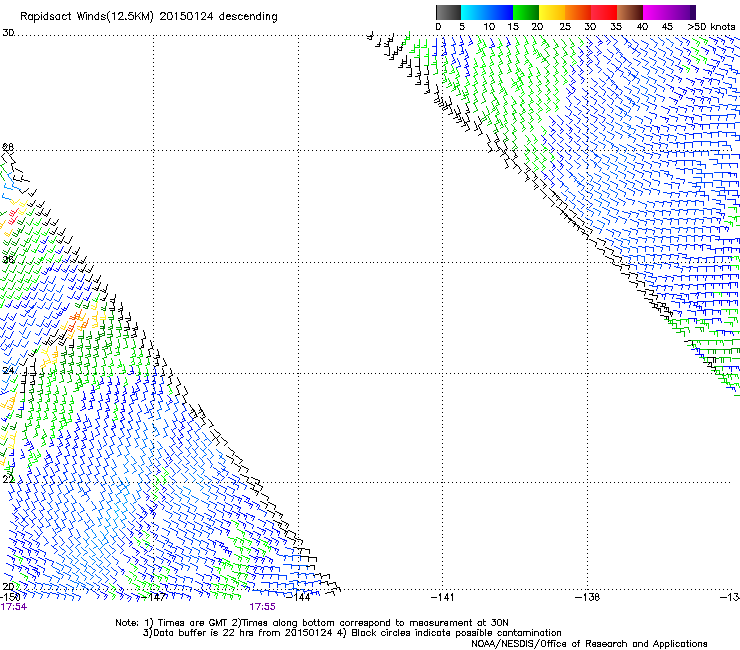The height and width of the screenshot is (650, 740).
Task: Click the gray 0-5 knots legend swatch
Action: 448,12
